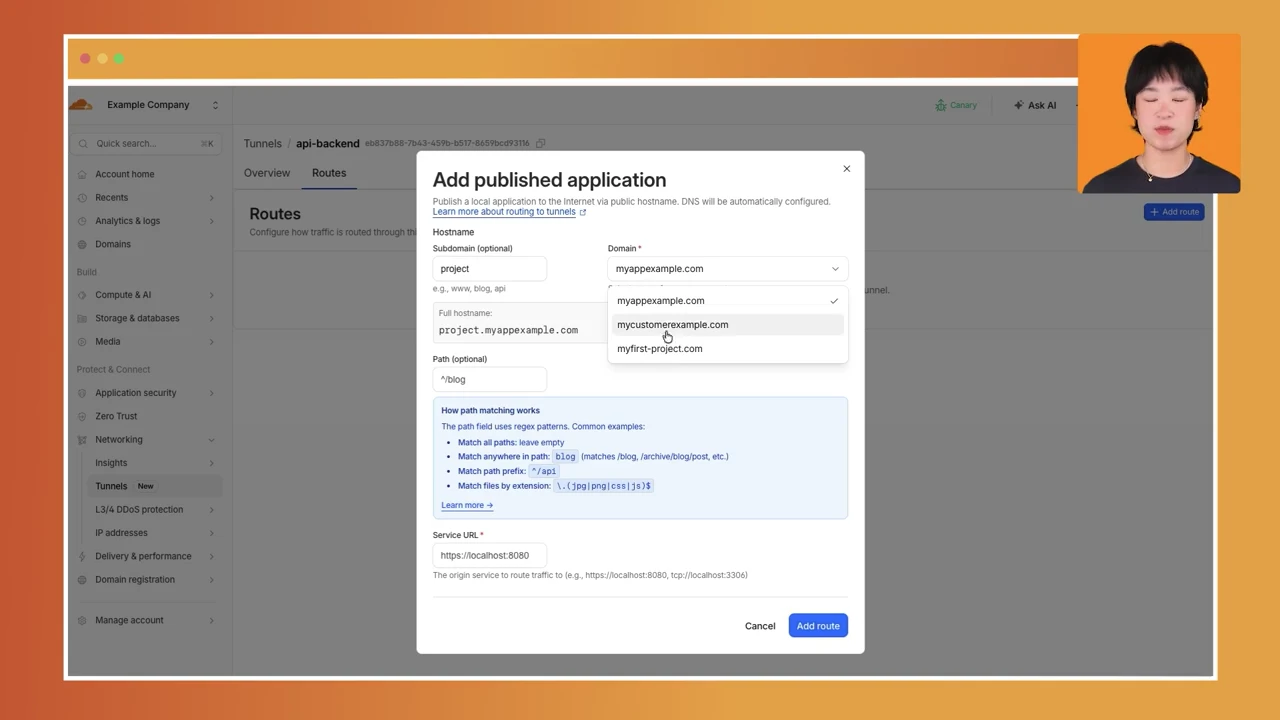Collapse the Networking section chevron
The height and width of the screenshot is (720, 1280).
(211, 440)
